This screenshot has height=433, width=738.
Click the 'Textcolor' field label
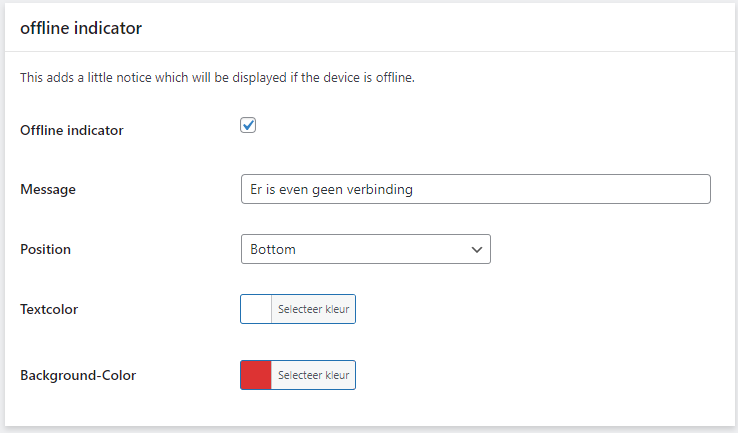49,309
